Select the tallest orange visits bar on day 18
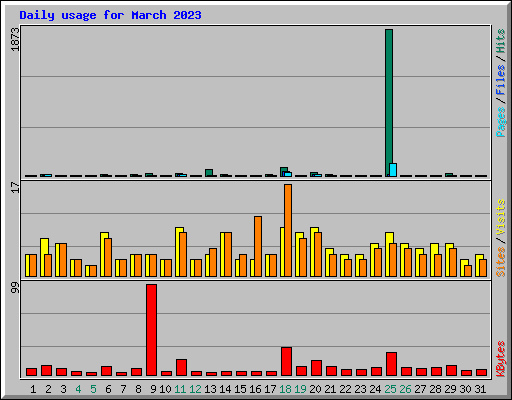The height and width of the screenshot is (400, 512). 288,230
